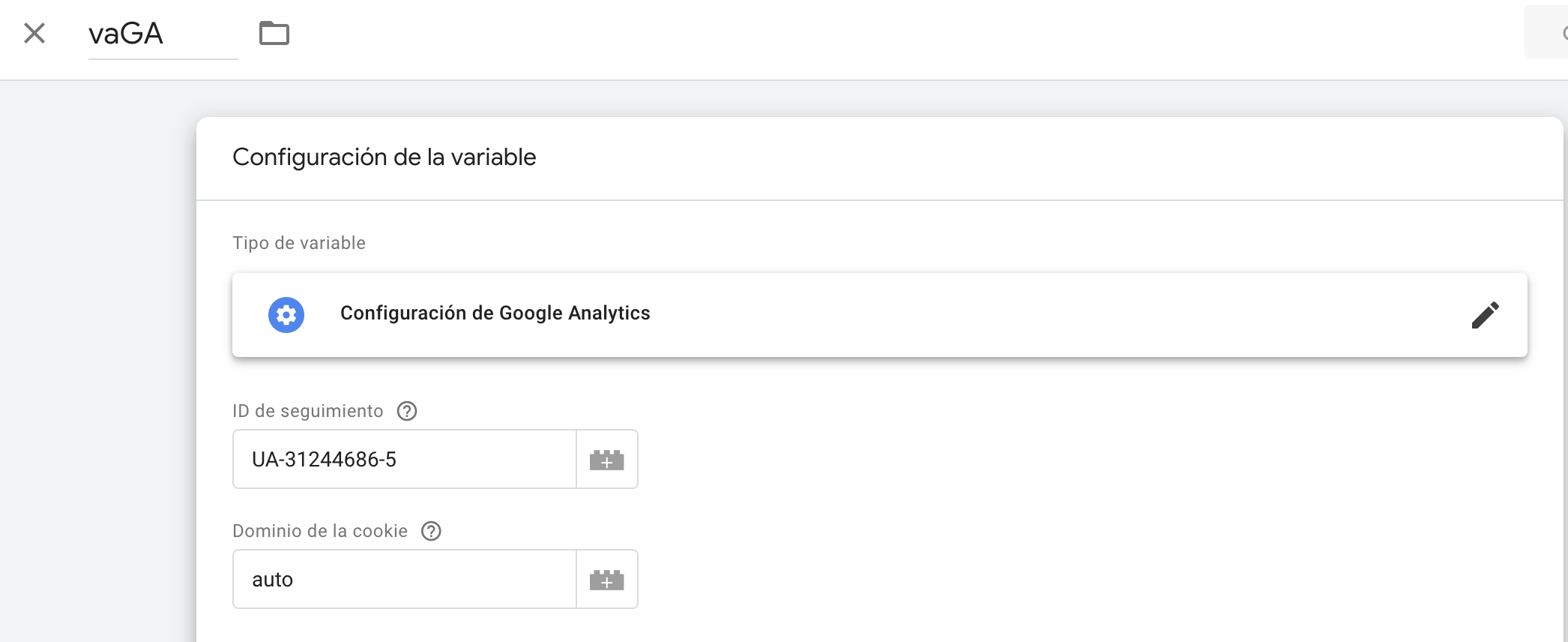Click the Configuración de la variable heading
Viewport: 1568px width, 642px height.
coord(385,157)
